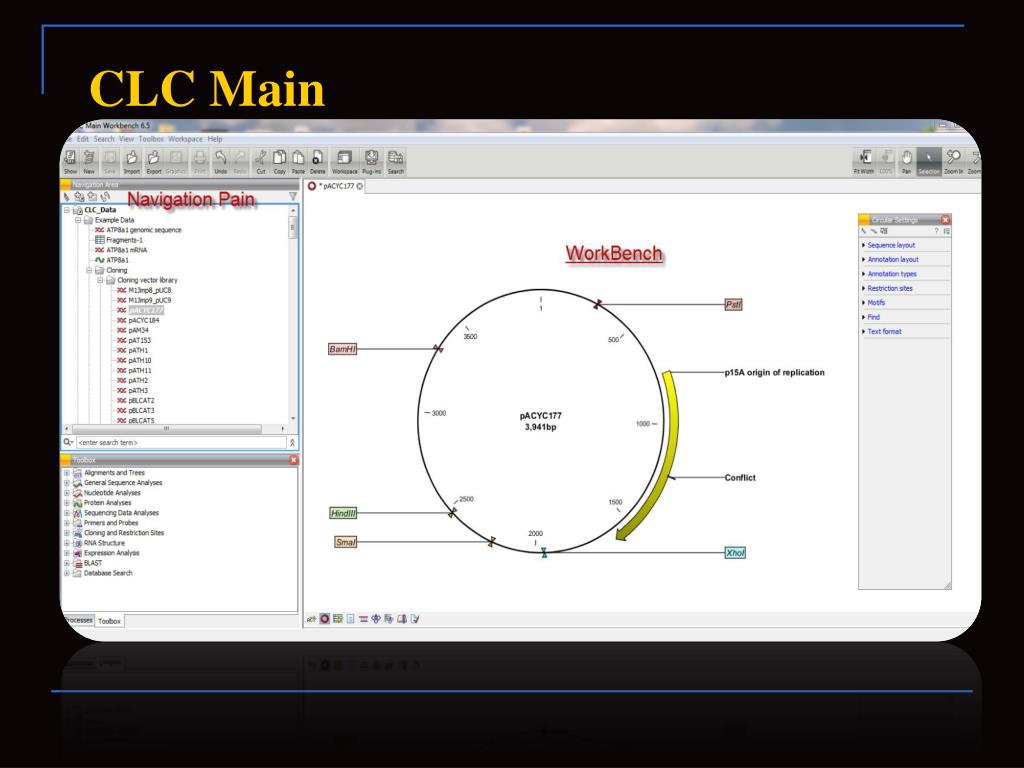
Task: Open the Edit menu
Action: [x=82, y=139]
